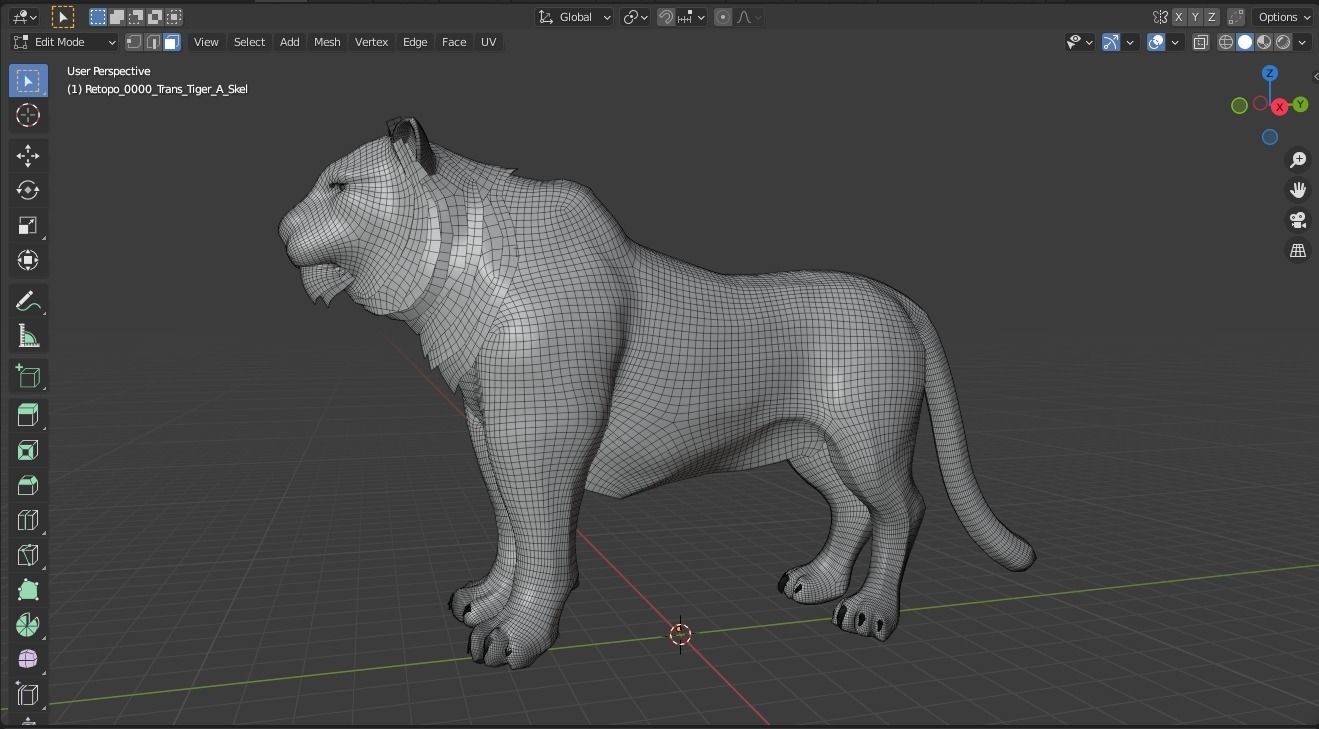Click the camera view button in the sidebar
The height and width of the screenshot is (729, 1319).
point(1297,220)
